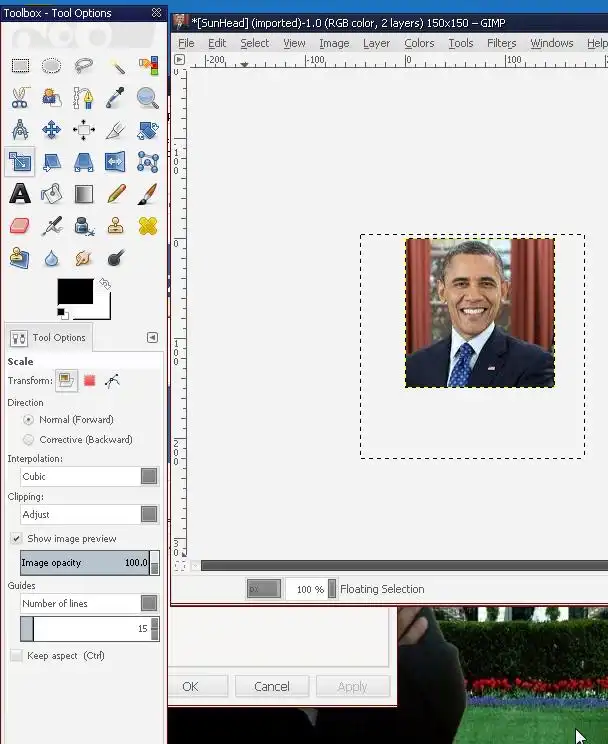The height and width of the screenshot is (744, 608).
Task: Select the Color Picker eyedropper tool
Action: (116, 98)
